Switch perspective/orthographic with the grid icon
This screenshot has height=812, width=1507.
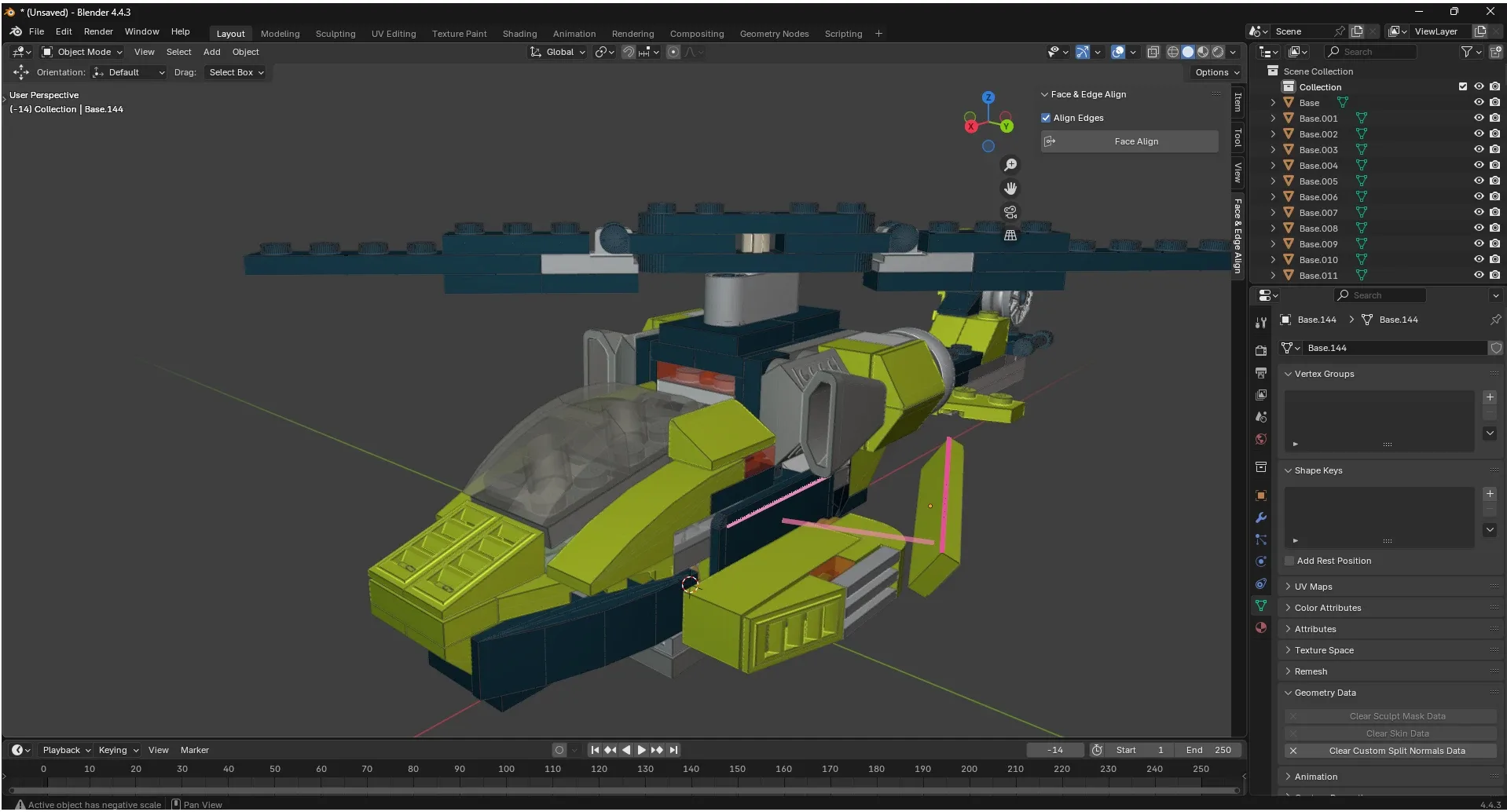(x=1010, y=236)
